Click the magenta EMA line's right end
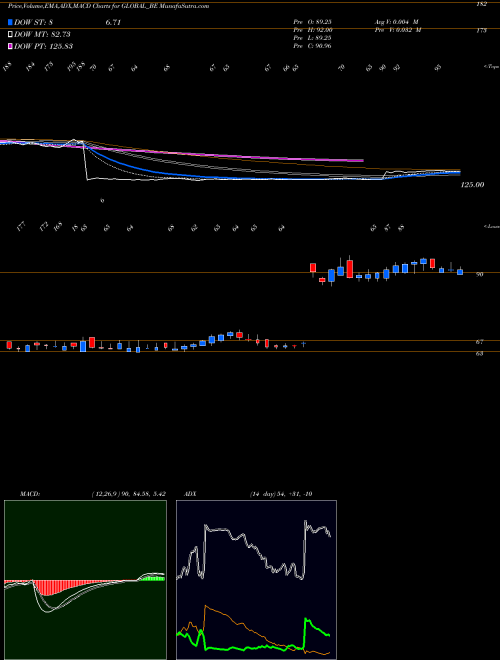The image size is (500, 660). coord(362,160)
